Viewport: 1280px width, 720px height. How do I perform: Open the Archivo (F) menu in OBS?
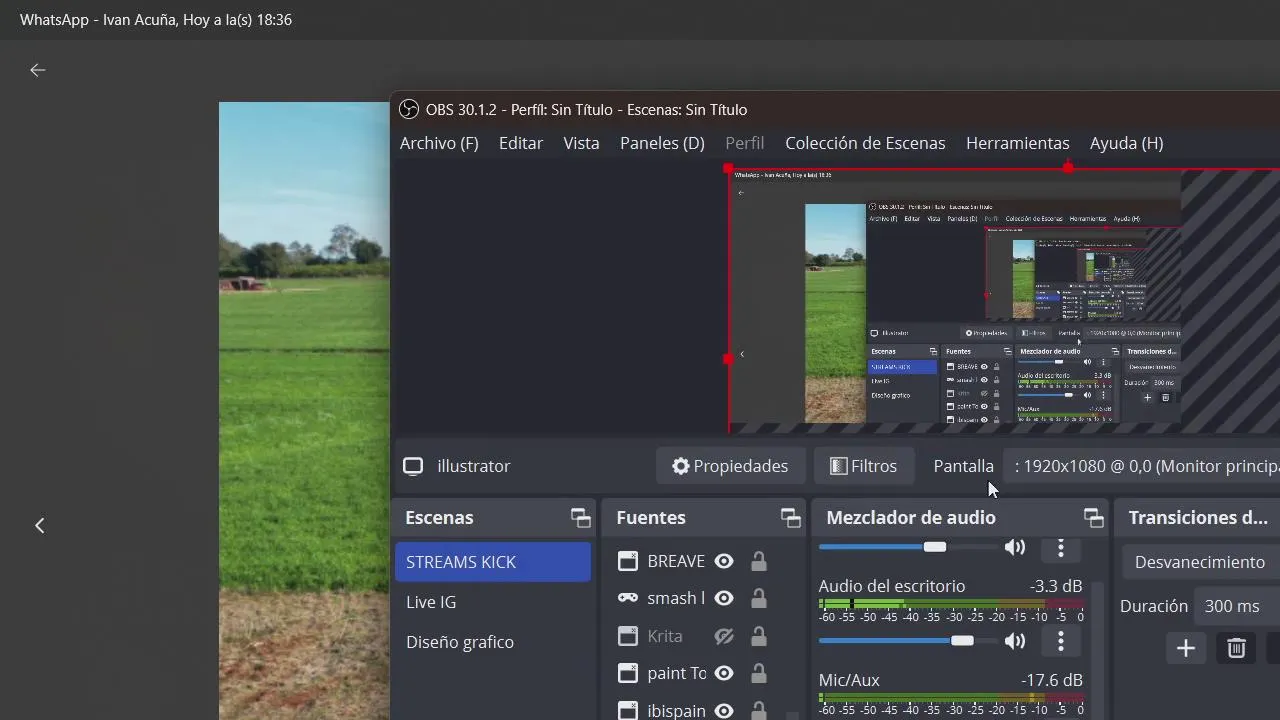439,143
